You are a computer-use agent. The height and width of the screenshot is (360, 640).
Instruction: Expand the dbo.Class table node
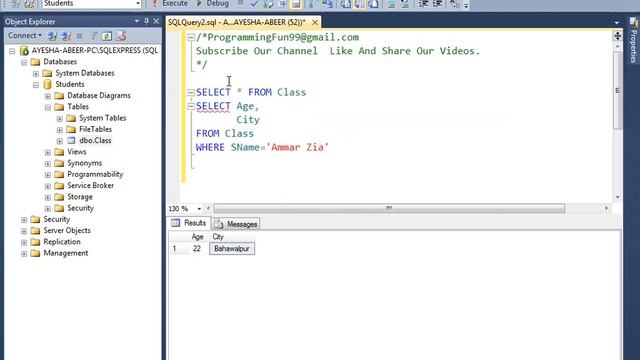(x=60, y=141)
